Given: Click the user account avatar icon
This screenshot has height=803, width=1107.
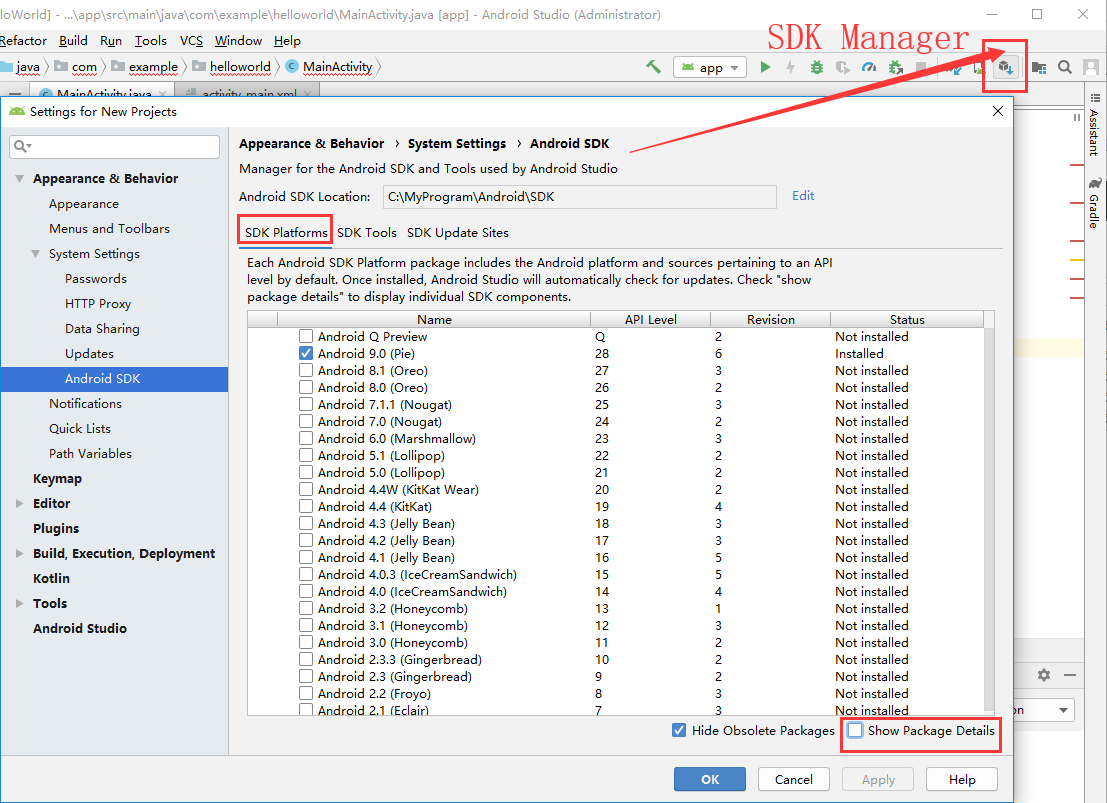Looking at the screenshot, I should pyautogui.click(x=1091, y=67).
